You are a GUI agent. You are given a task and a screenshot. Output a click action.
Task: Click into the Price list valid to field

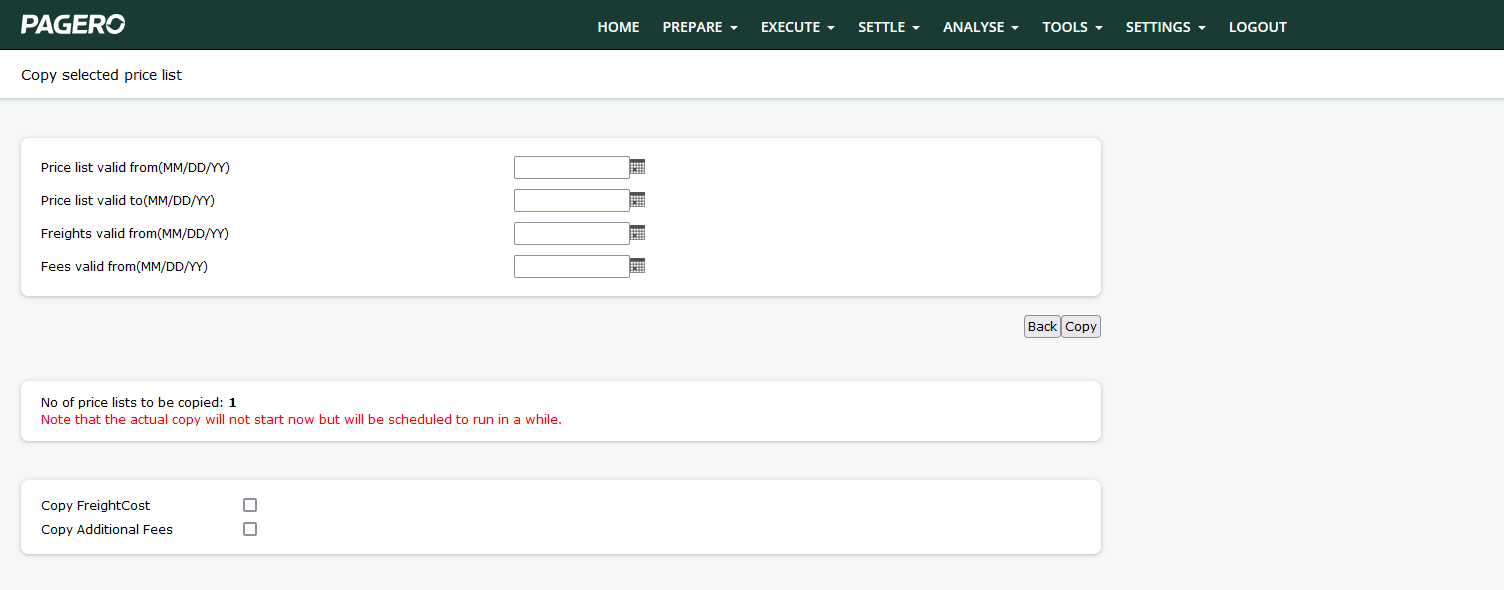[x=571, y=200]
